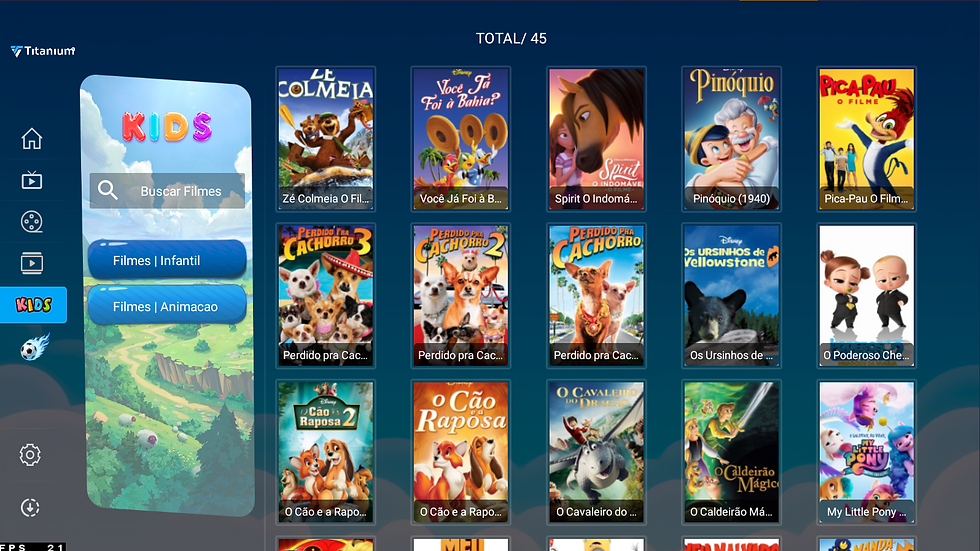
Task: Open the Live TV icon in sidebar
Action: pos(32,181)
